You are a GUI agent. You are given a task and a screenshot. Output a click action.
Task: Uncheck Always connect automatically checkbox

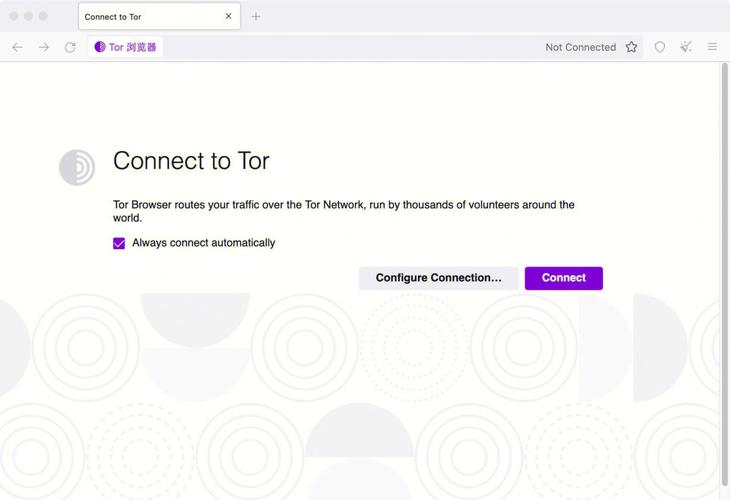[x=119, y=243]
